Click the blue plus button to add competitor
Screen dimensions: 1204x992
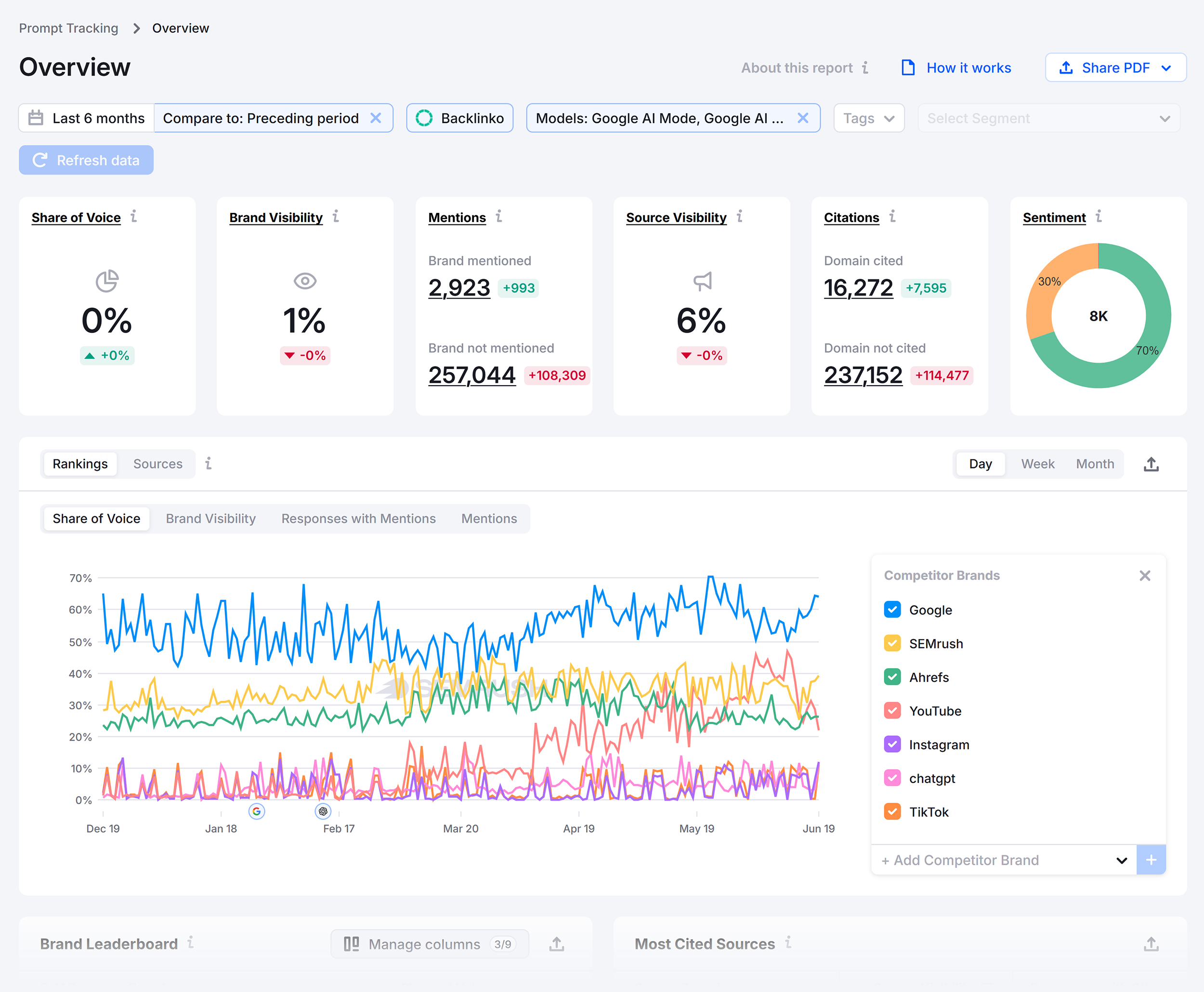click(1151, 860)
